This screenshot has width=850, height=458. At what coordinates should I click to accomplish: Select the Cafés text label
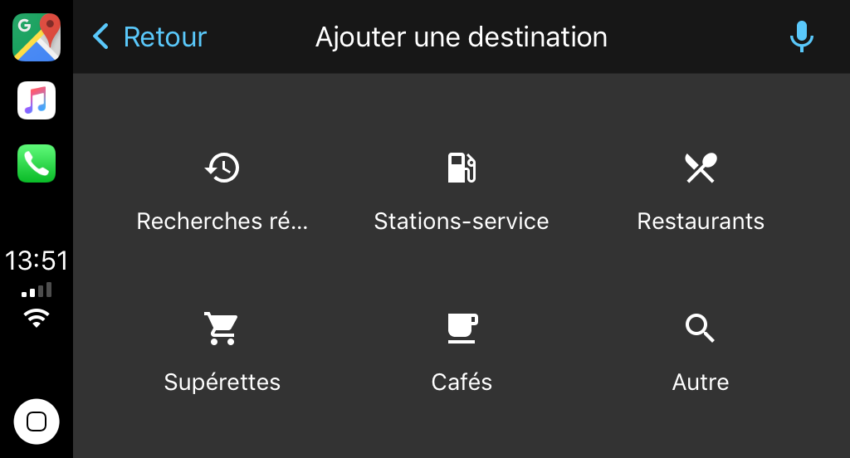pyautogui.click(x=462, y=382)
